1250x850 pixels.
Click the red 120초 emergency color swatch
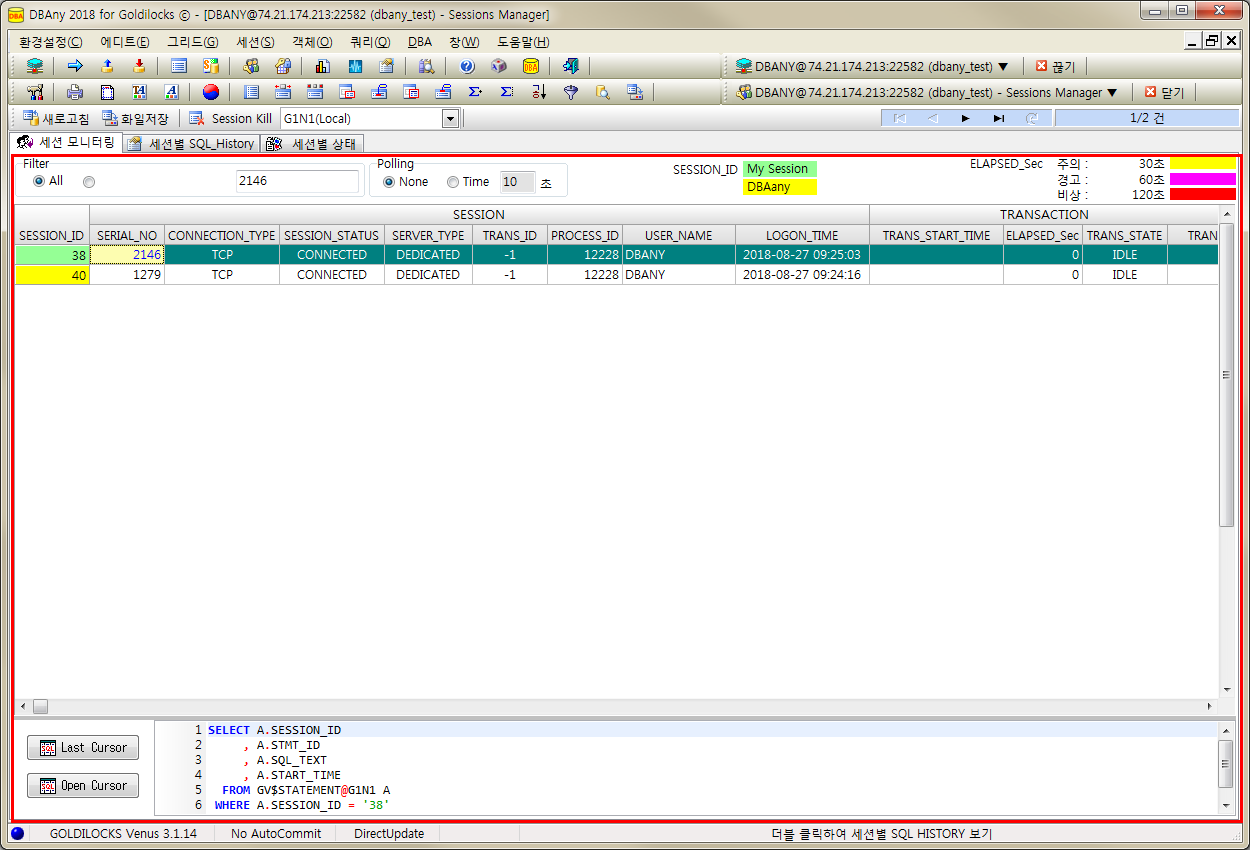point(1202,194)
